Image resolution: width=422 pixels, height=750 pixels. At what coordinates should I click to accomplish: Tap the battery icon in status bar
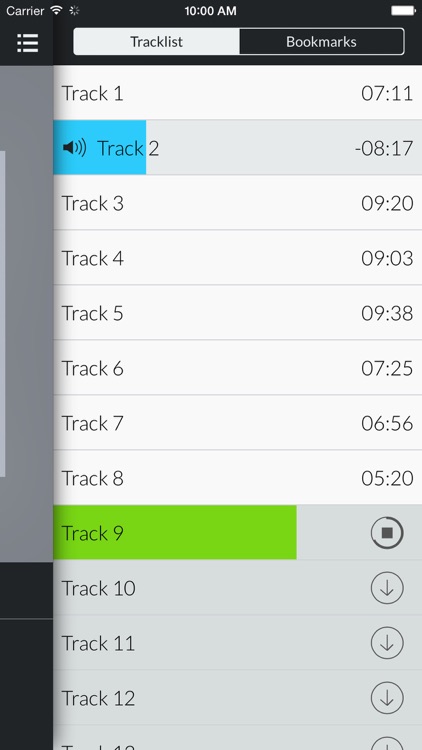[403, 11]
